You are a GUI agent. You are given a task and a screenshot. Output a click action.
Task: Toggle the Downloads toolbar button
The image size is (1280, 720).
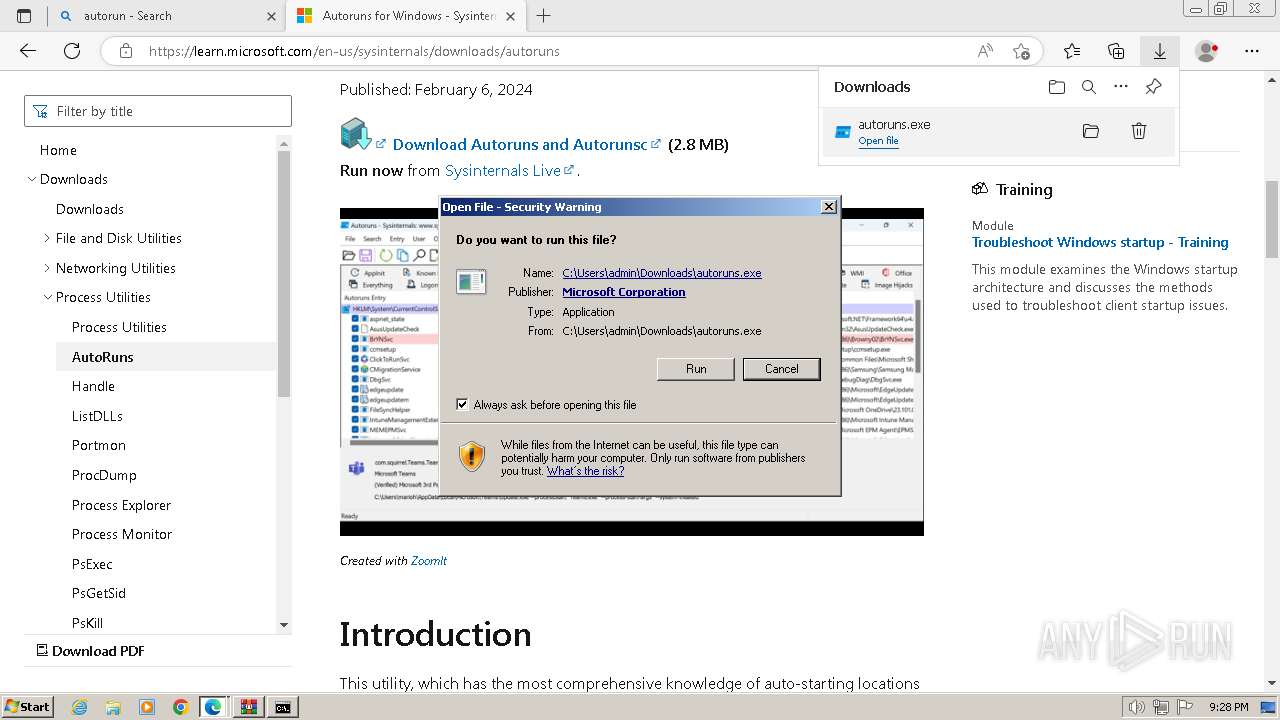[x=1159, y=51]
